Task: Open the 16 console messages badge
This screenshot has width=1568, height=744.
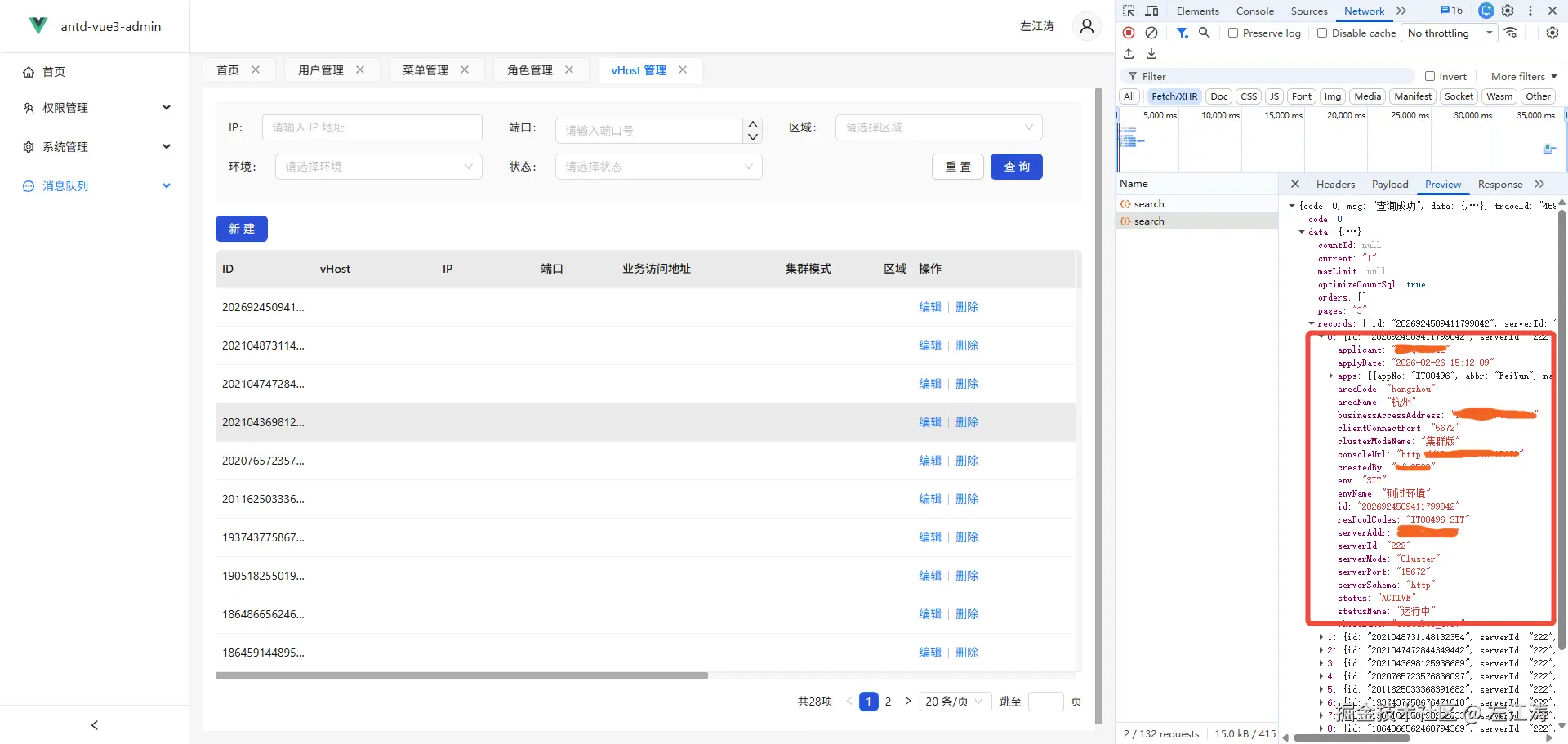Action: 1452,11
